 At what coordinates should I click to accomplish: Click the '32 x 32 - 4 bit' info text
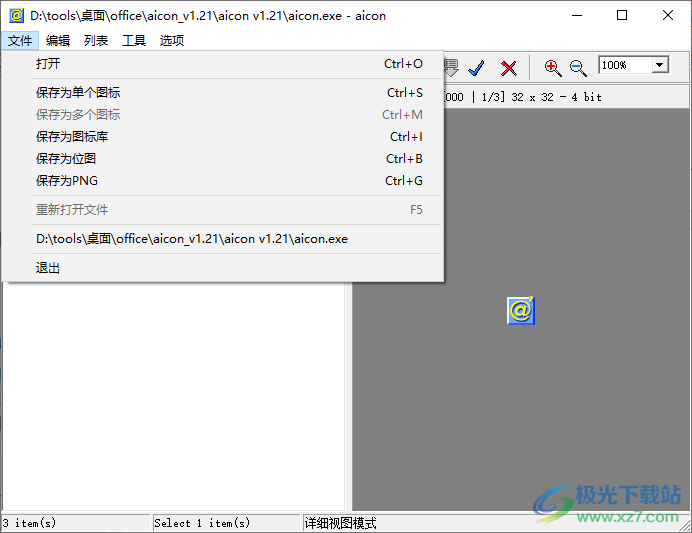[556, 97]
